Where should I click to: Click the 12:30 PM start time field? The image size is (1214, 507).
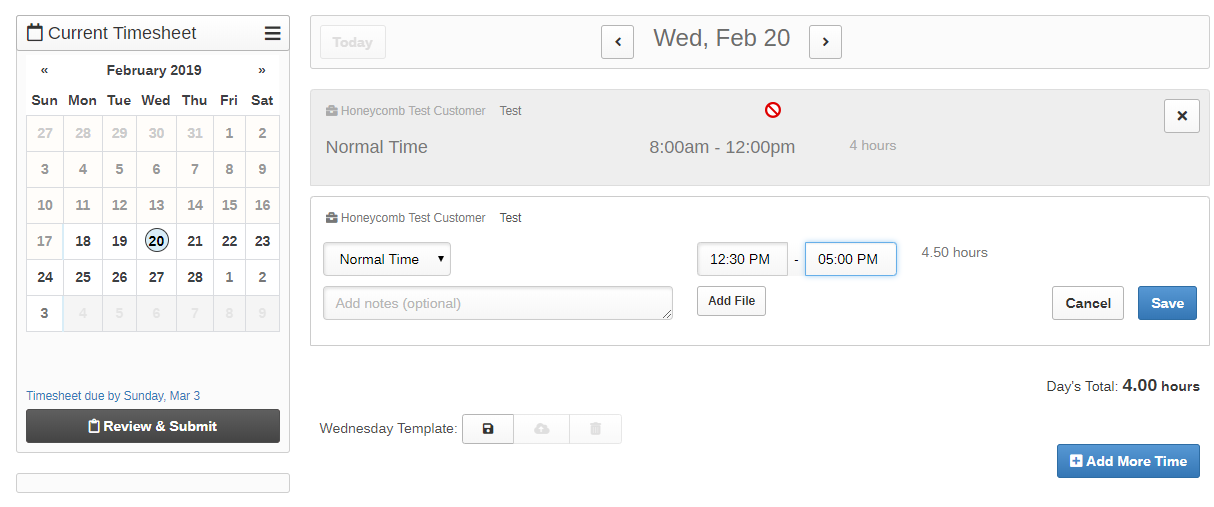coord(741,259)
